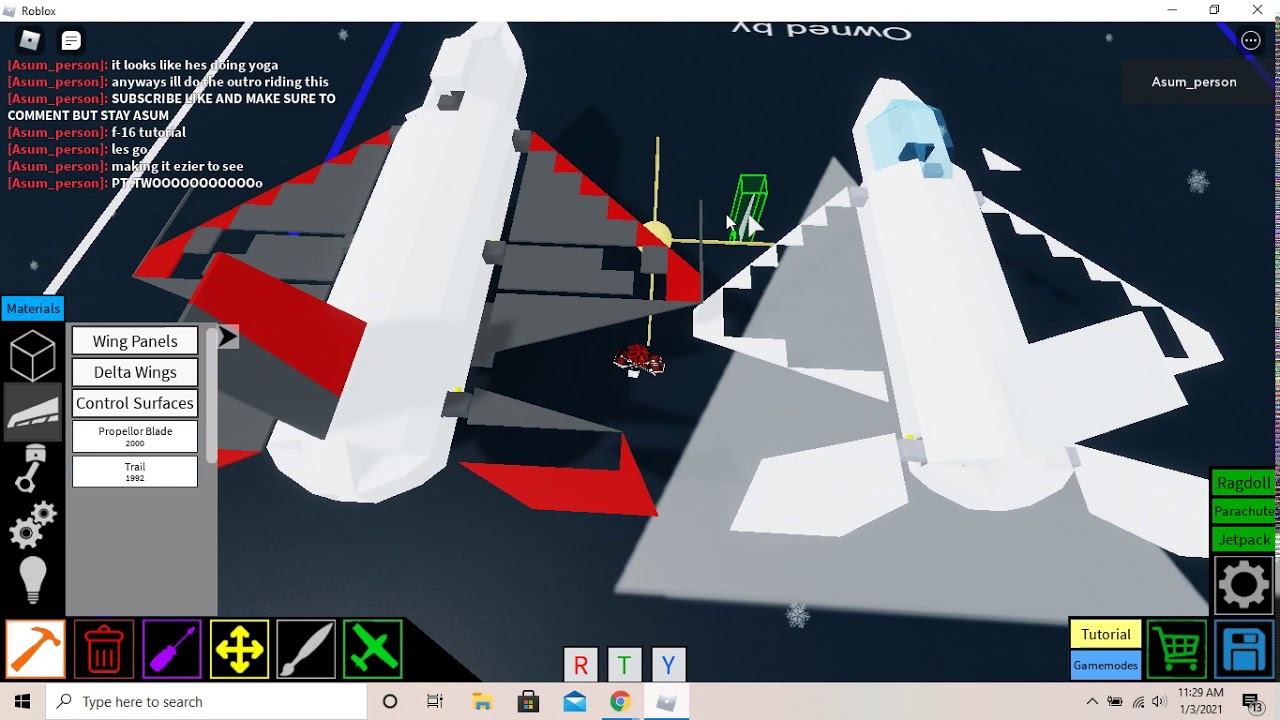Screen dimensions: 1280x720
Task: Select the Asum_person player entry
Action: (x=1194, y=82)
